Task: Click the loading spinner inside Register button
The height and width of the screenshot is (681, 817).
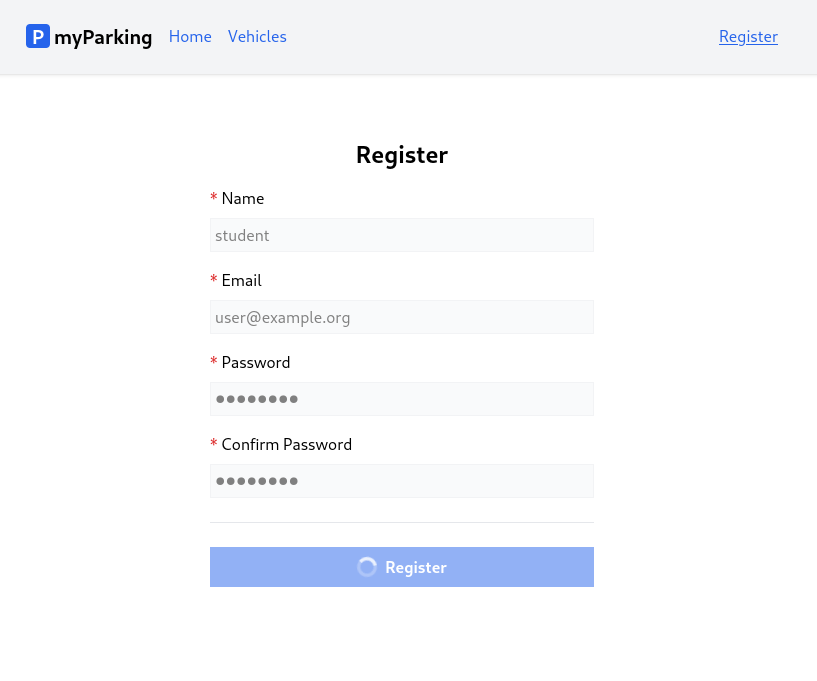Action: pos(367,567)
